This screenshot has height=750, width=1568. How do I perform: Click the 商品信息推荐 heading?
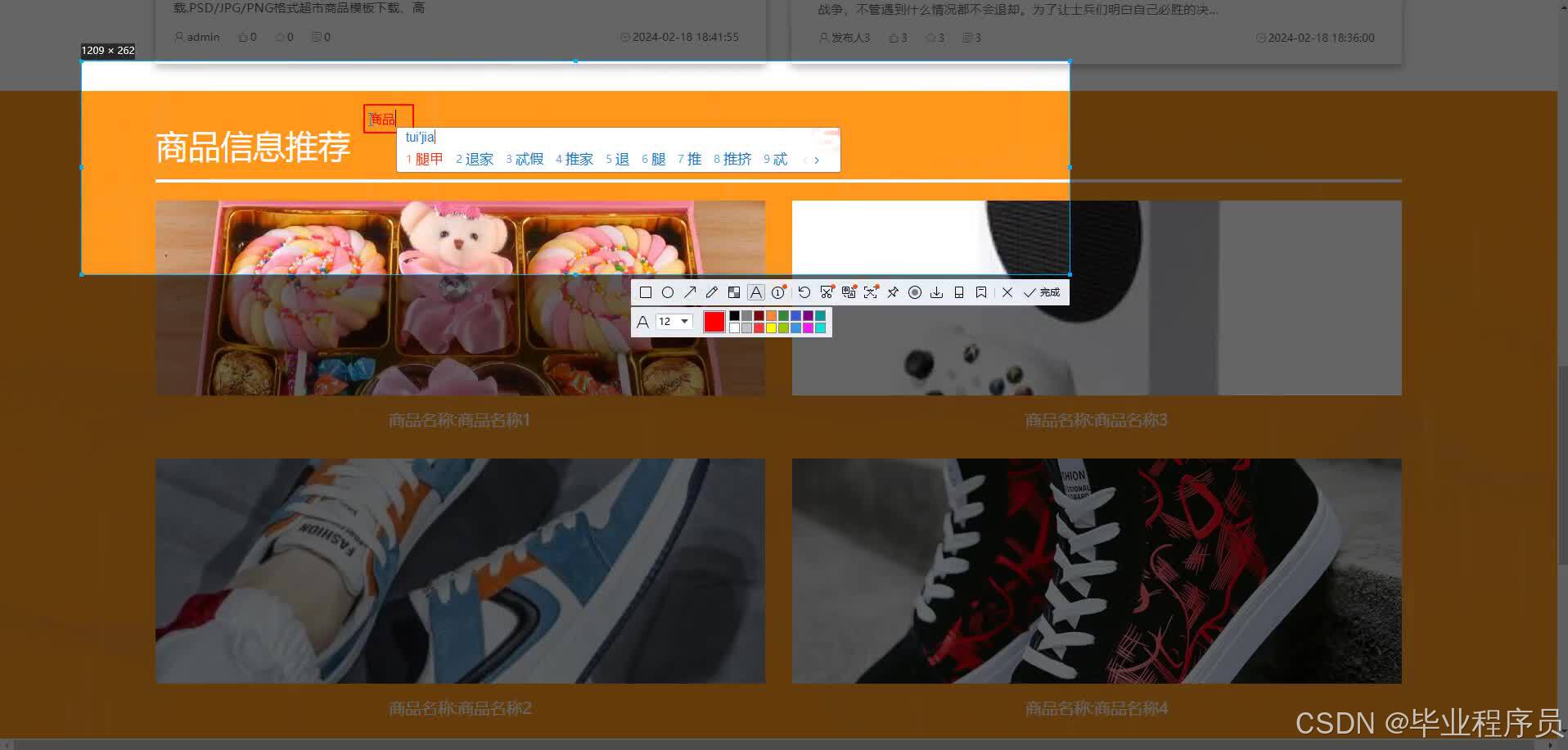pos(253,147)
